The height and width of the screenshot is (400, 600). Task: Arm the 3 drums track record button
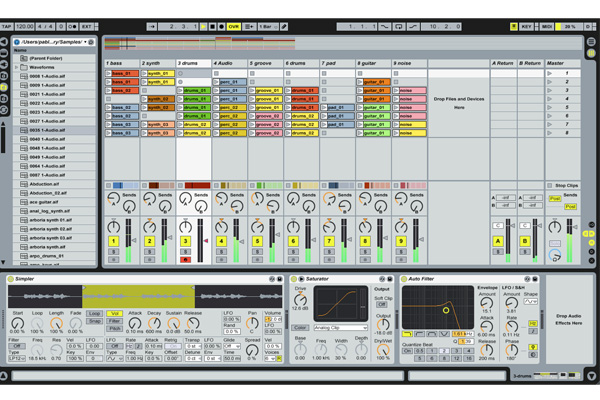point(186,260)
